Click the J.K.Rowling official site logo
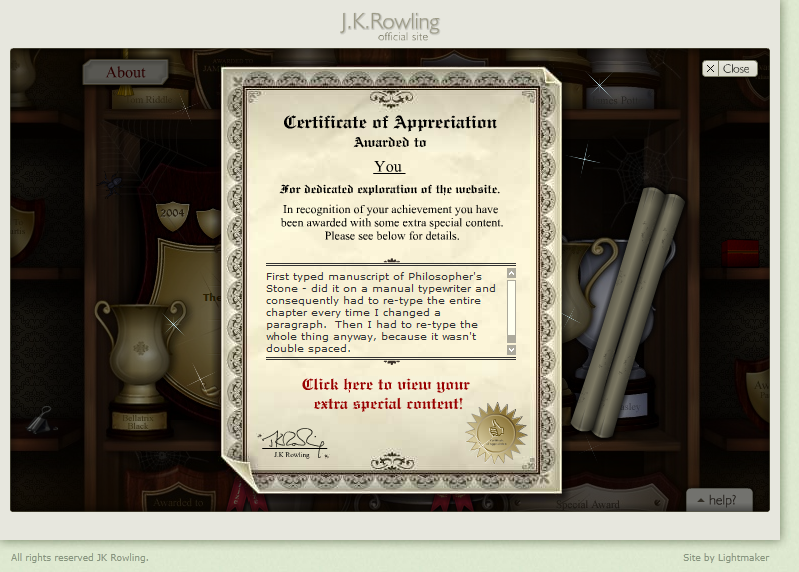This screenshot has height=572, width=799. (x=390, y=26)
